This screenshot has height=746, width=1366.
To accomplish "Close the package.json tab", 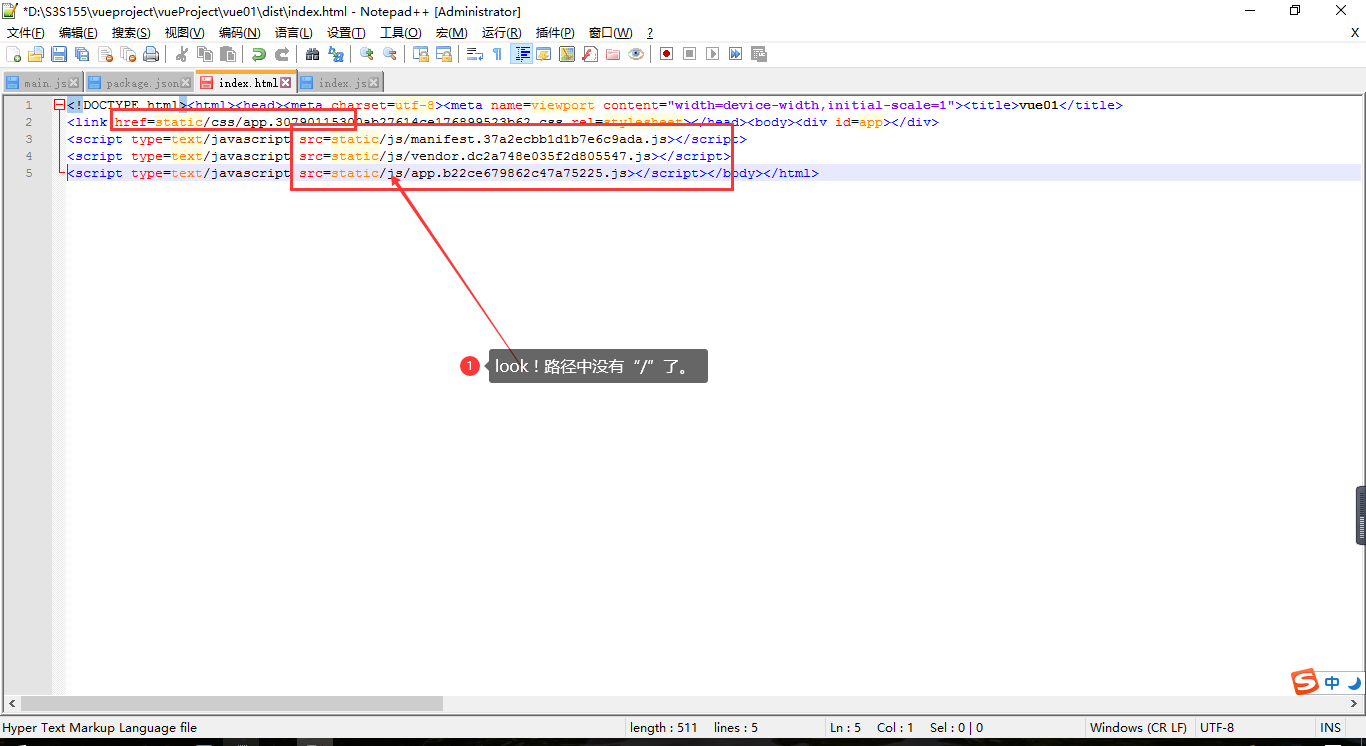I will (x=186, y=83).
